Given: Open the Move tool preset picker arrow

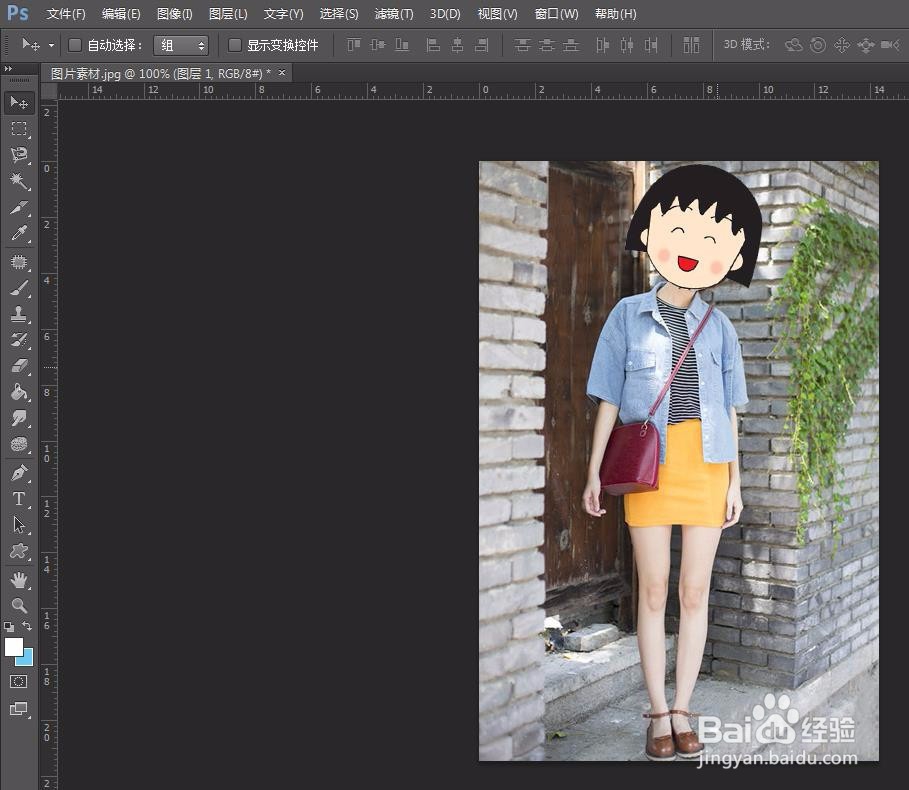Looking at the screenshot, I should tap(52, 45).
